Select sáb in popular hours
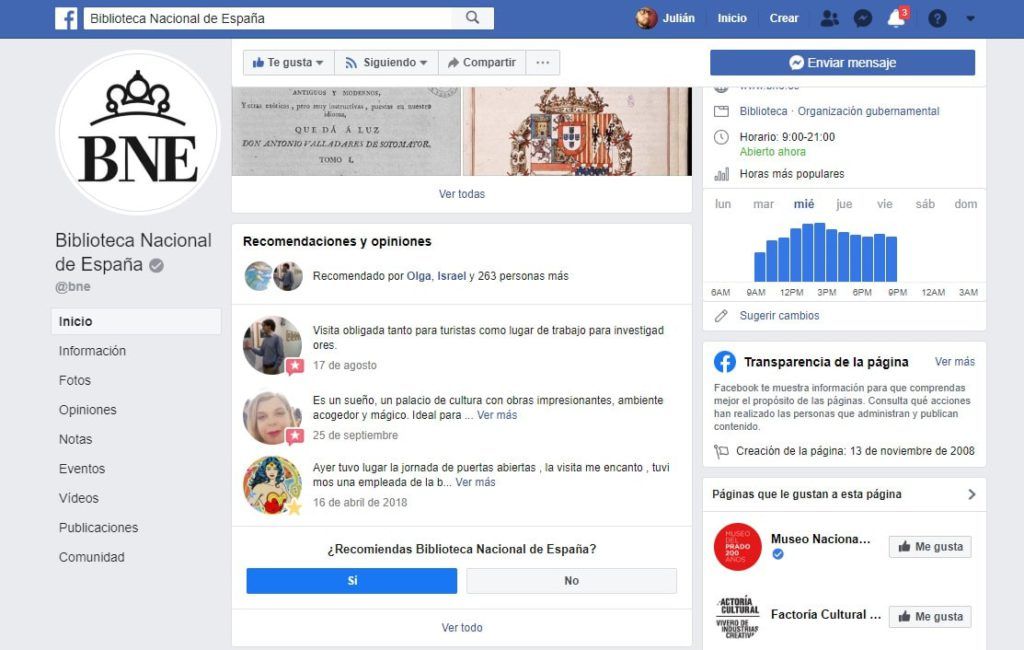 pyautogui.click(x=925, y=204)
